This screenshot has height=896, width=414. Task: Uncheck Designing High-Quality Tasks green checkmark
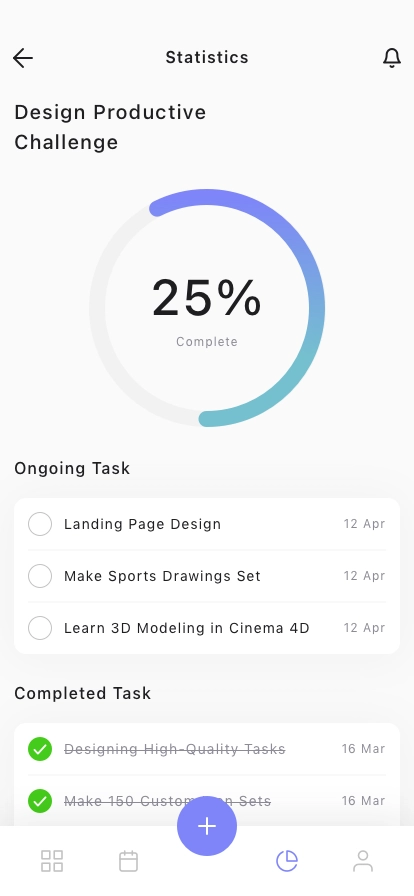pos(40,749)
